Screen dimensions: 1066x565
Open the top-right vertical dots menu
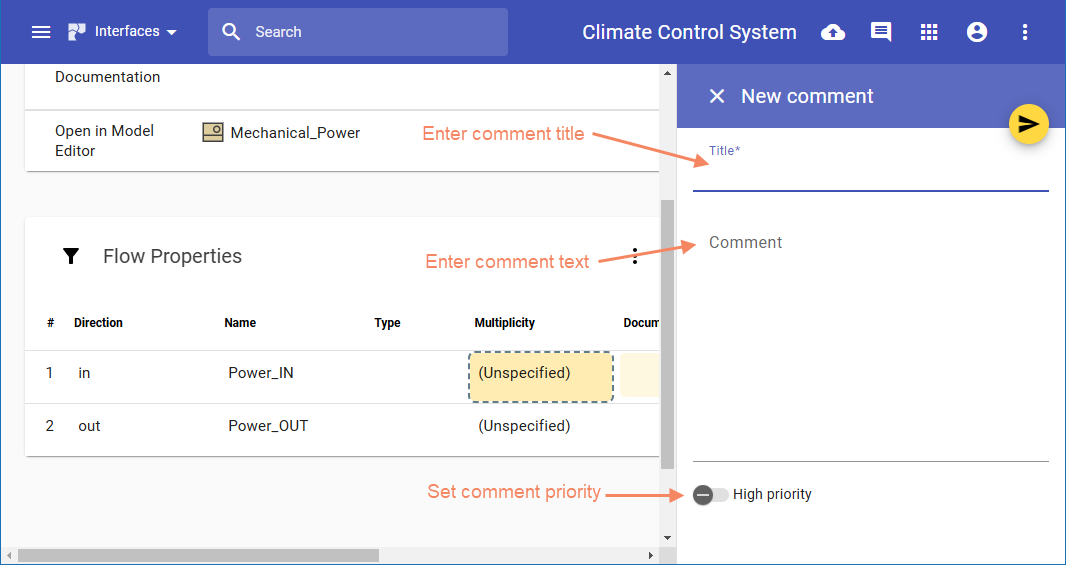[x=1025, y=32]
